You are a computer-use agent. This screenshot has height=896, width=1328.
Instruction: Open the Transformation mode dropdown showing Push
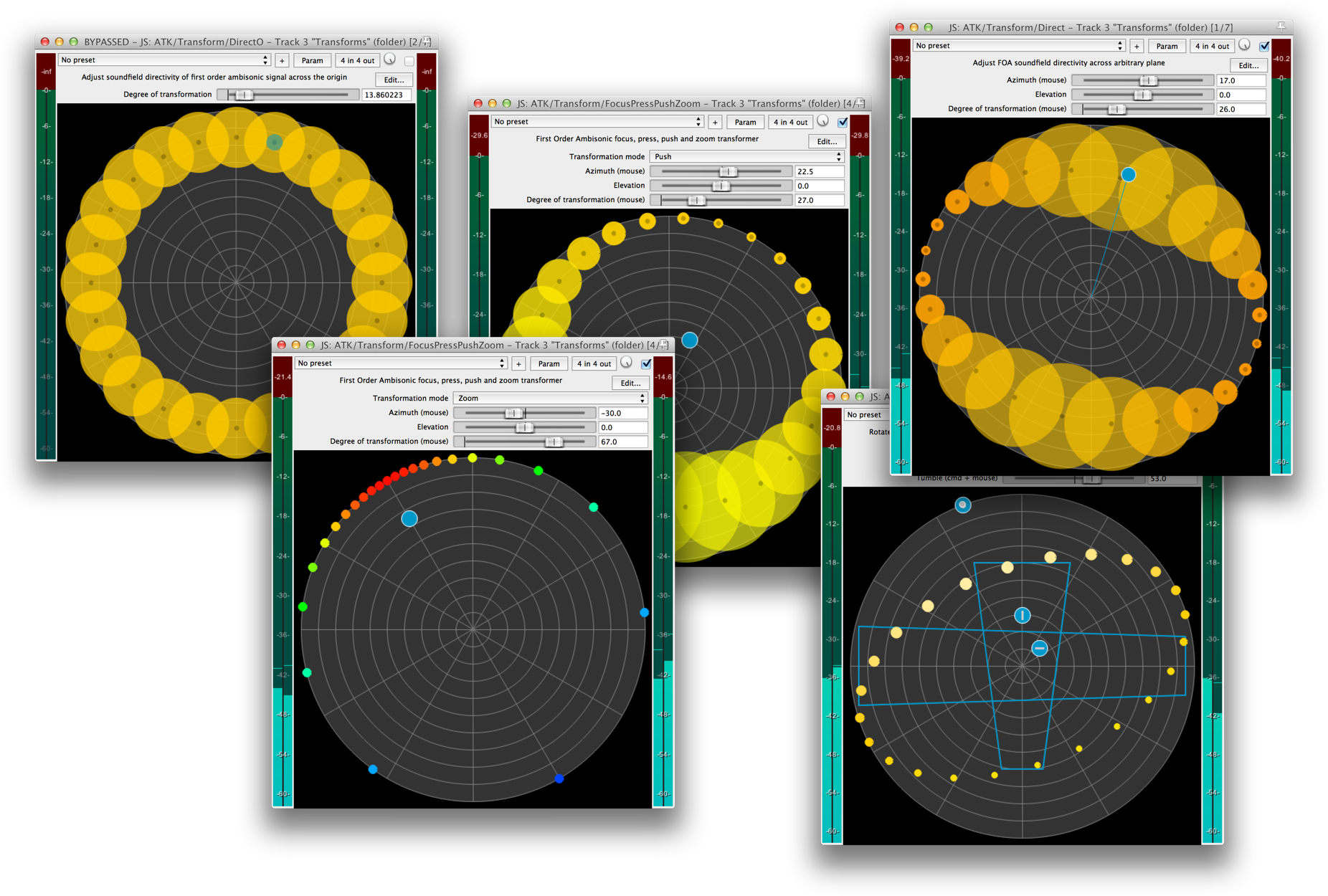pyautogui.click(x=746, y=156)
